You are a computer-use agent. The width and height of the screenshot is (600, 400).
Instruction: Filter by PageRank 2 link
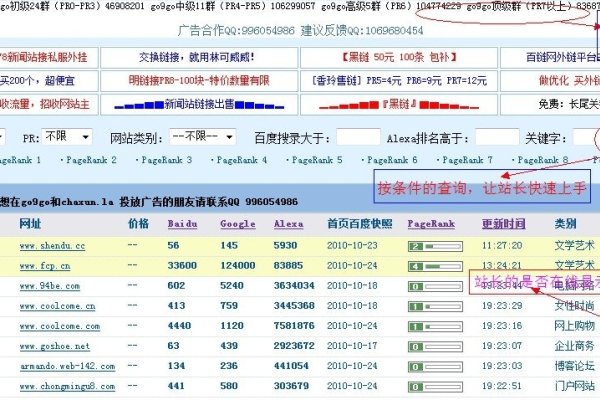91,160
